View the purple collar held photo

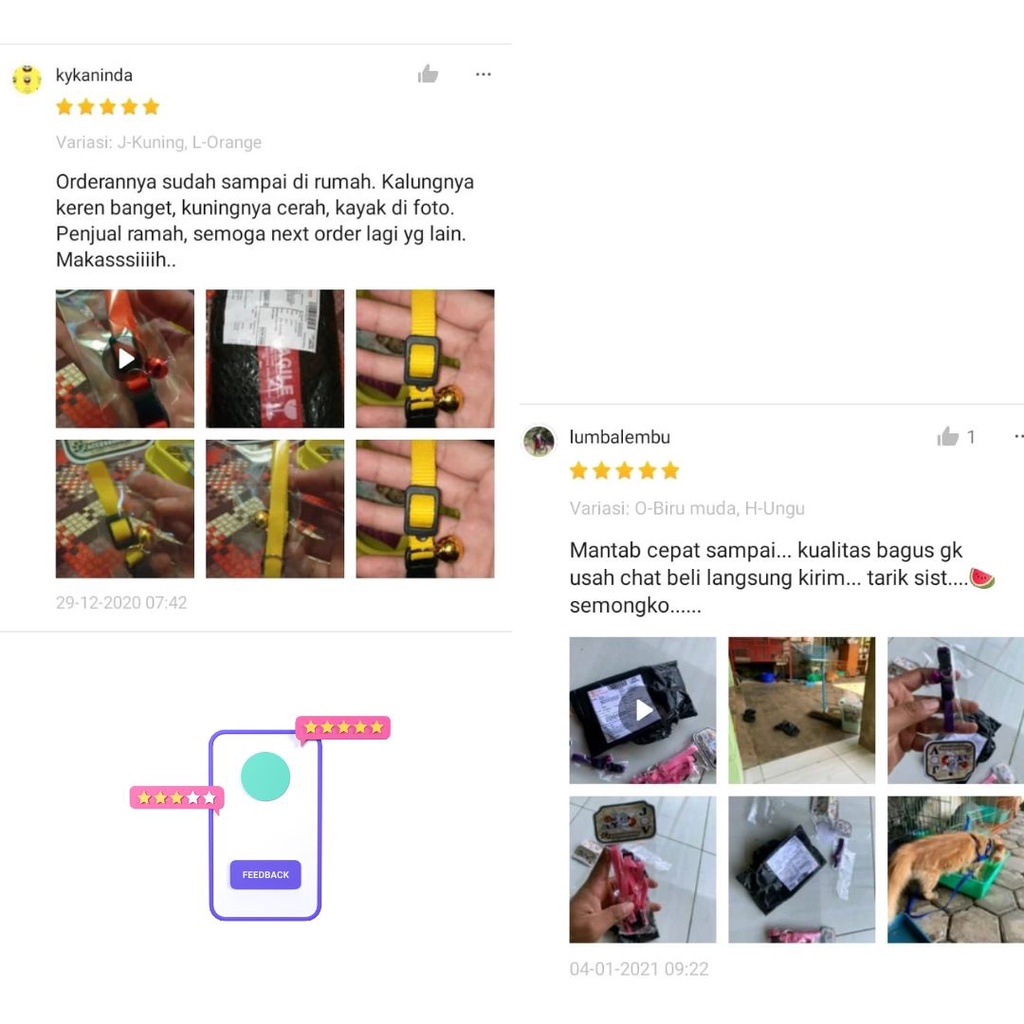coord(955,711)
